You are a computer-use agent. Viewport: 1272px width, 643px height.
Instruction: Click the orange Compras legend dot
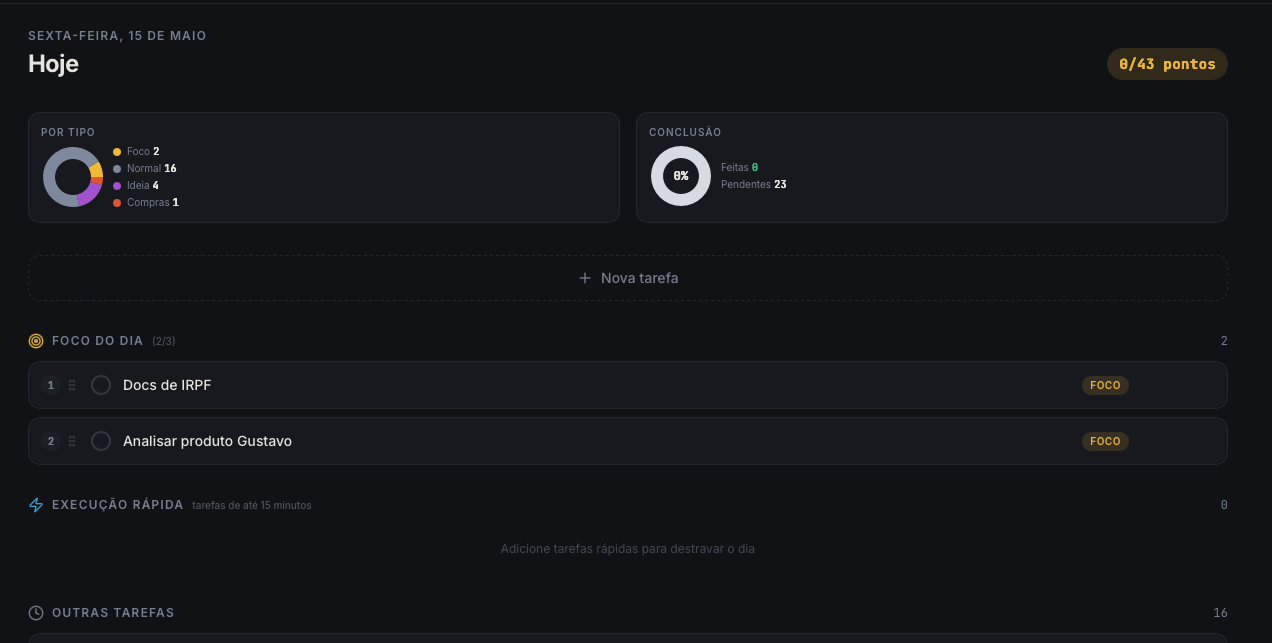coord(117,203)
